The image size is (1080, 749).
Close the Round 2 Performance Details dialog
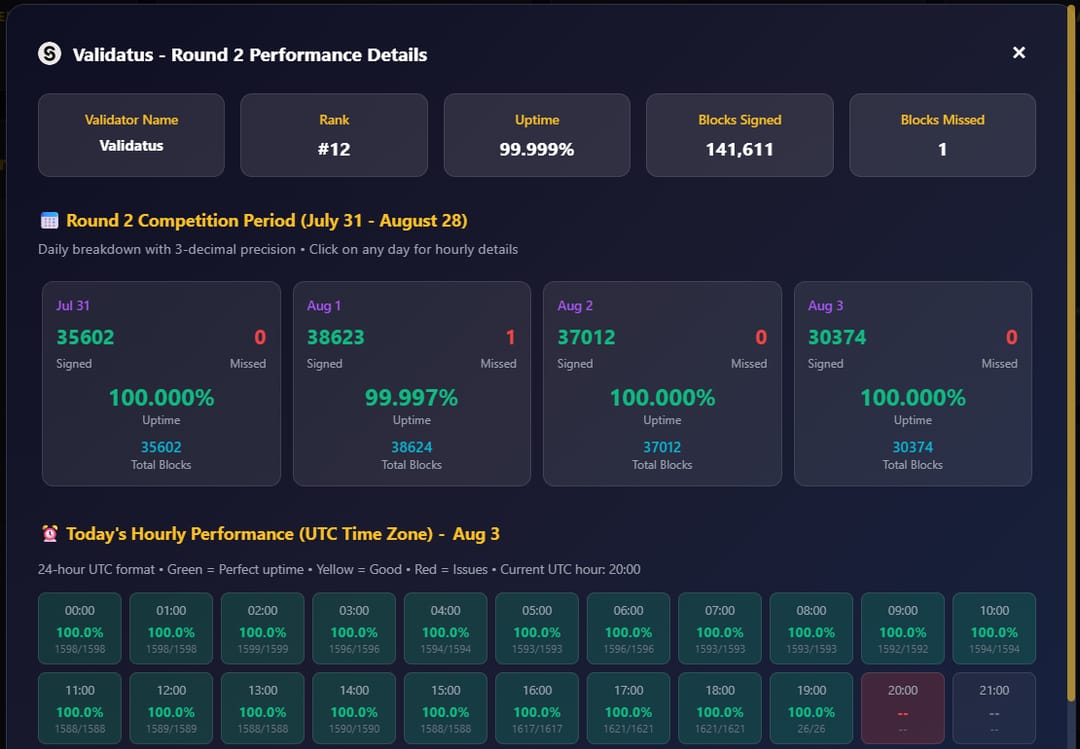[1018, 52]
